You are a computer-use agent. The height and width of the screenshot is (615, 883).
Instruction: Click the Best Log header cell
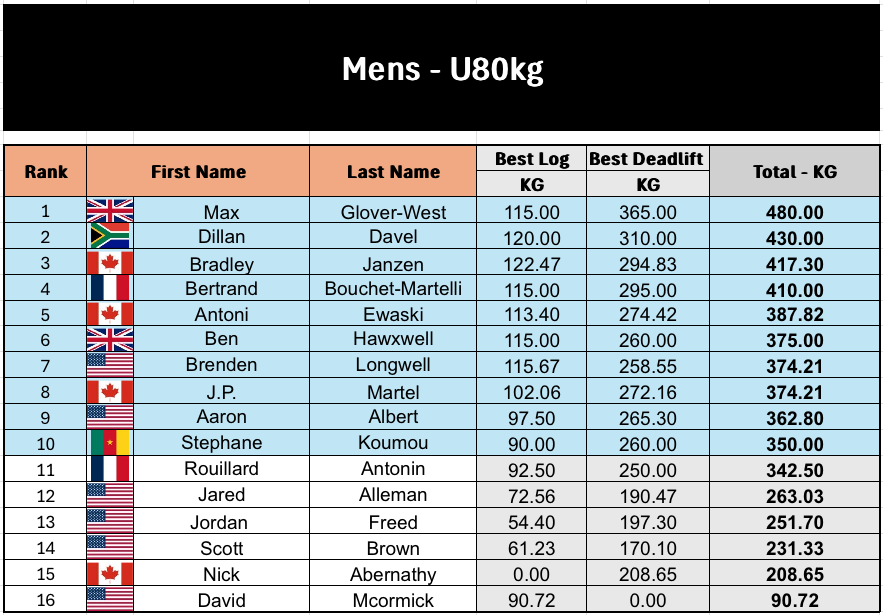(x=531, y=159)
